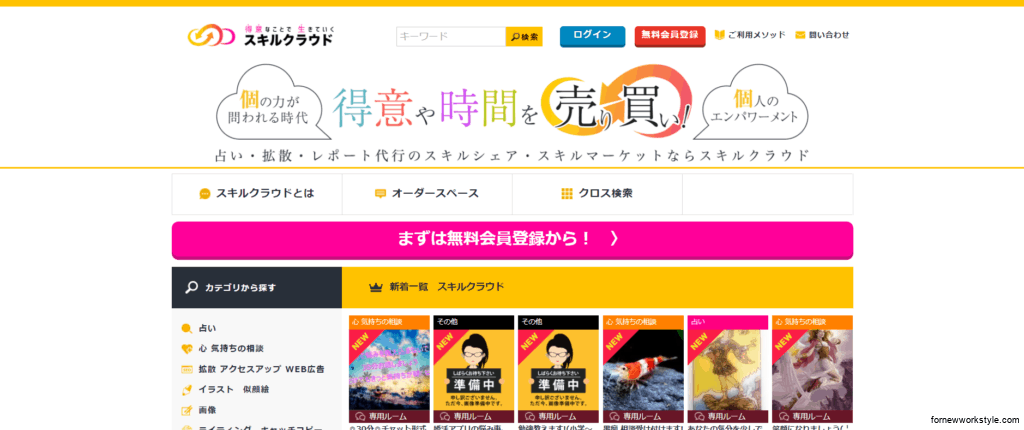
Task: Click the envelope icon beside 問い合わせ
Action: (800, 35)
